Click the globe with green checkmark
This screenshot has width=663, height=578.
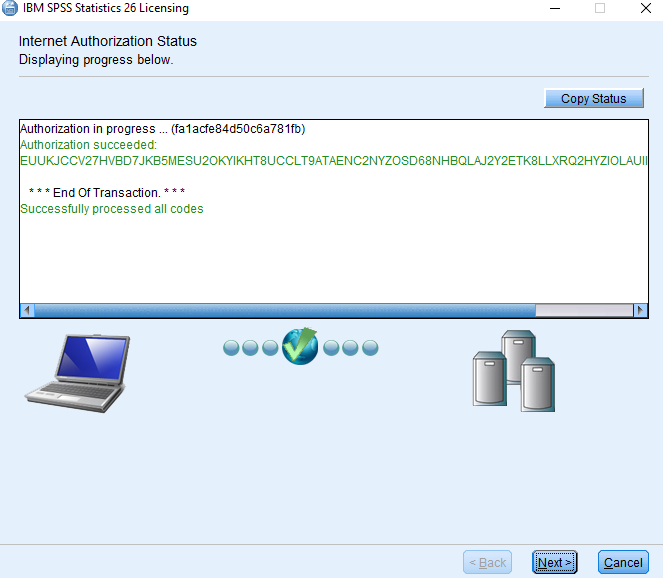click(300, 346)
